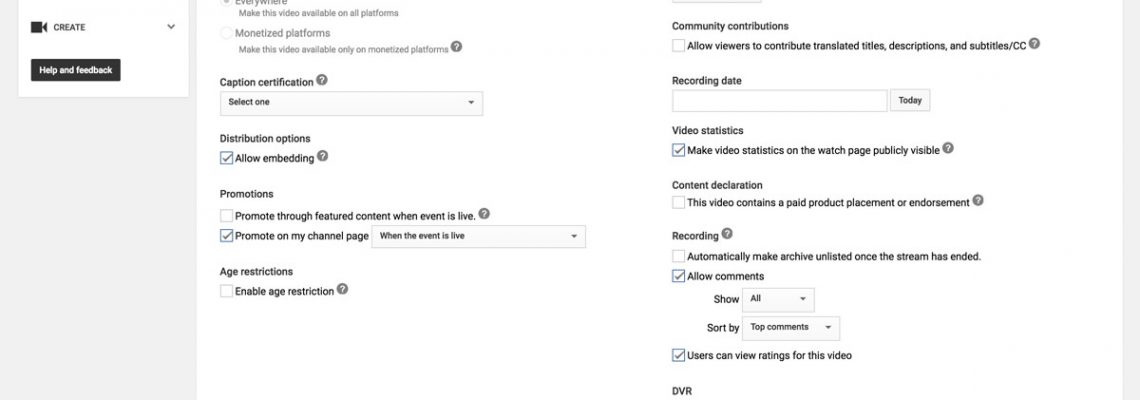The image size is (1140, 400).
Task: Open the Sort by Top comments dropdown
Action: click(x=791, y=327)
